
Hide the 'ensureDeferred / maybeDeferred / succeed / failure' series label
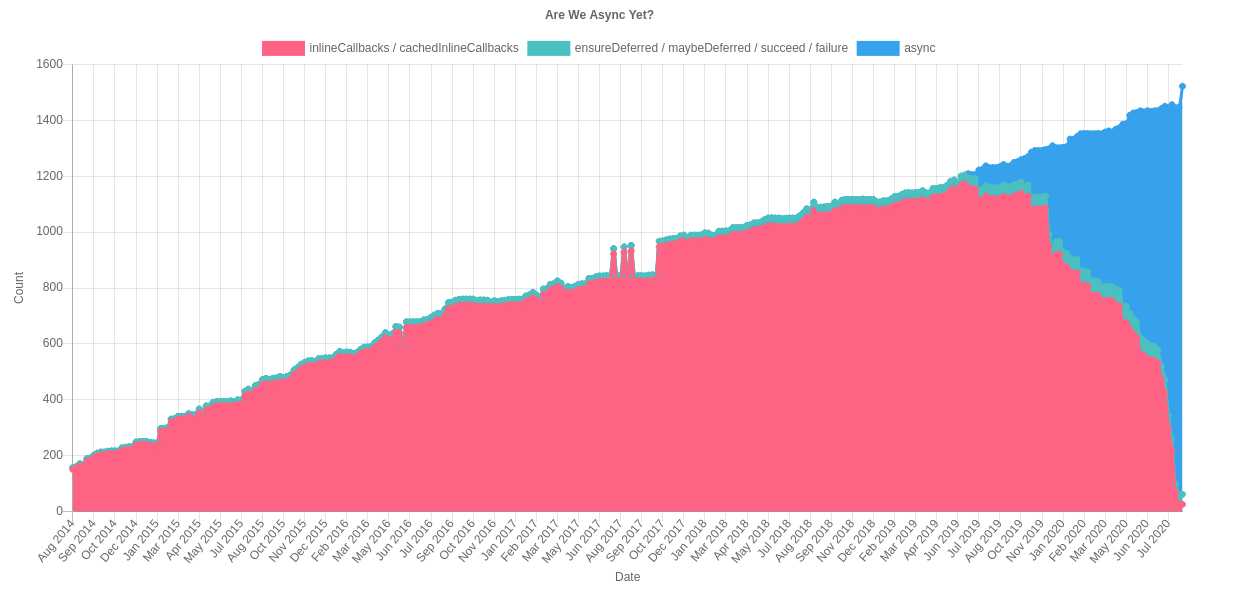[710, 48]
